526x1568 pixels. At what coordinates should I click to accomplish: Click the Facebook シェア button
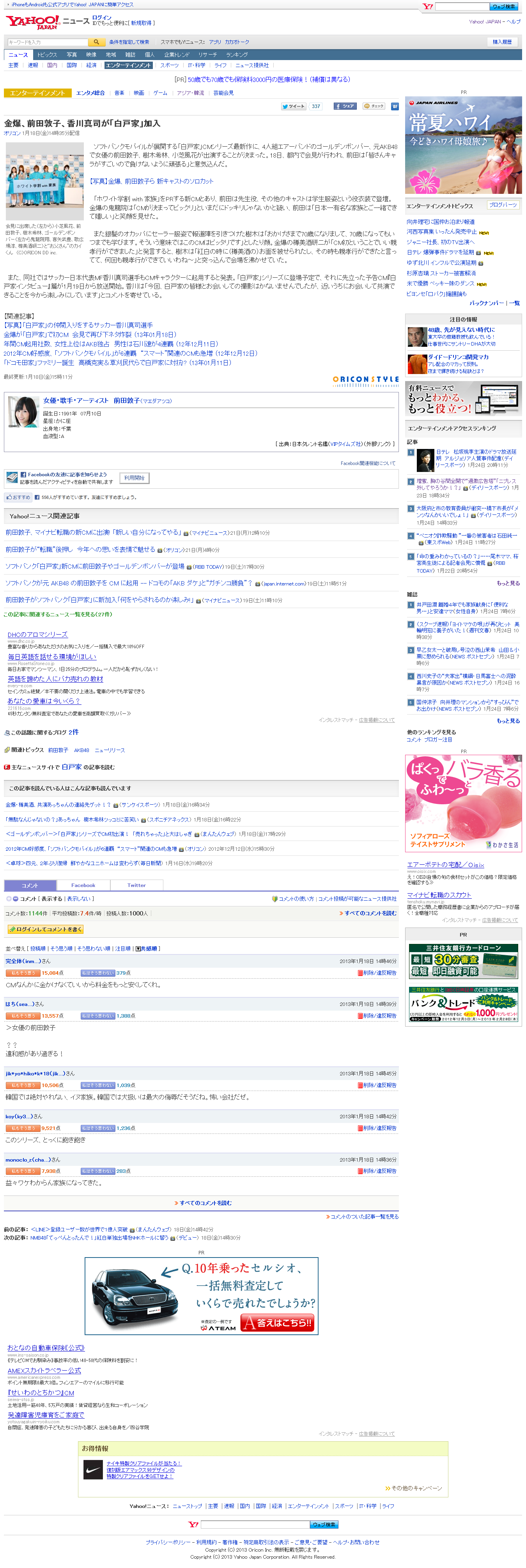[x=345, y=106]
